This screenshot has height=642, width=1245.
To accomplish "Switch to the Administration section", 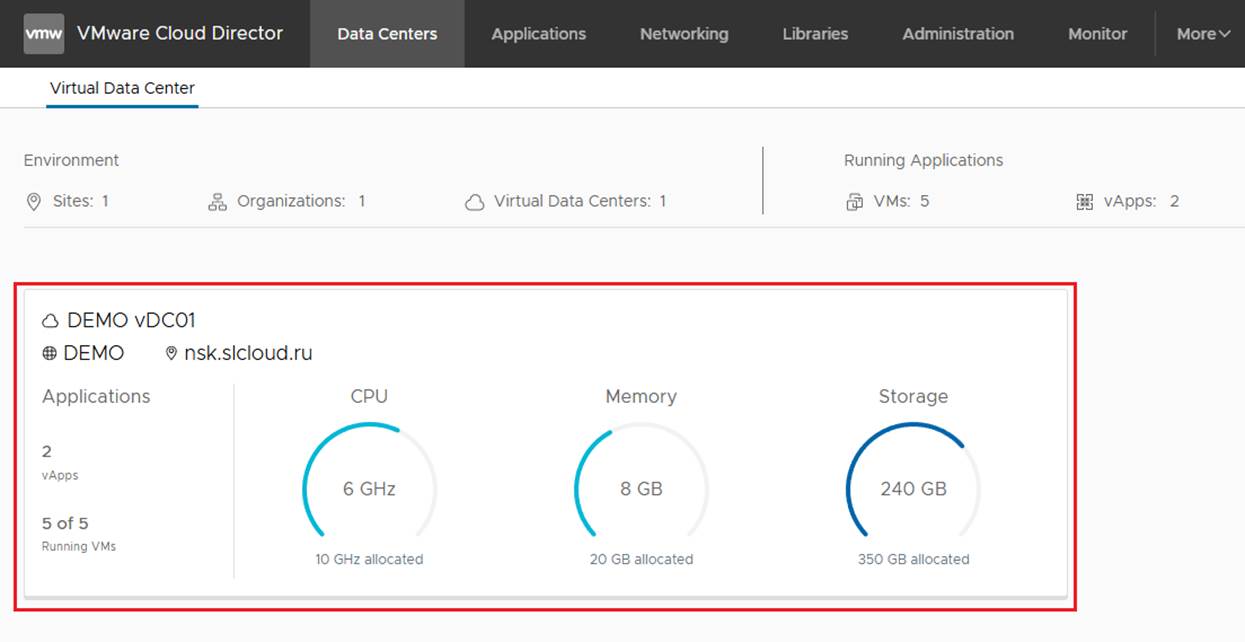I will coord(957,34).
